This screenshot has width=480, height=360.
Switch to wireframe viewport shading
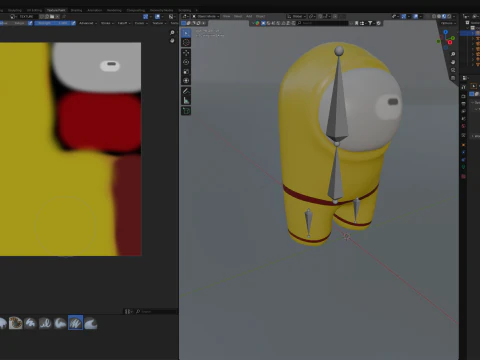tap(434, 16)
